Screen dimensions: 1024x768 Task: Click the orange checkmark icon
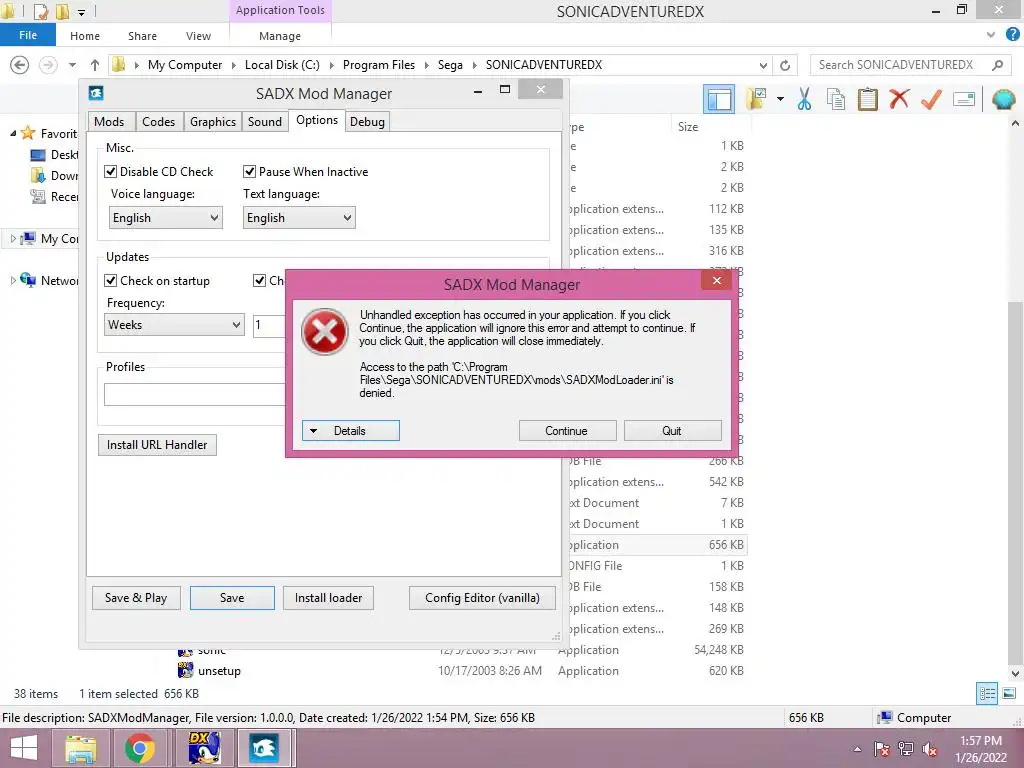click(x=931, y=99)
